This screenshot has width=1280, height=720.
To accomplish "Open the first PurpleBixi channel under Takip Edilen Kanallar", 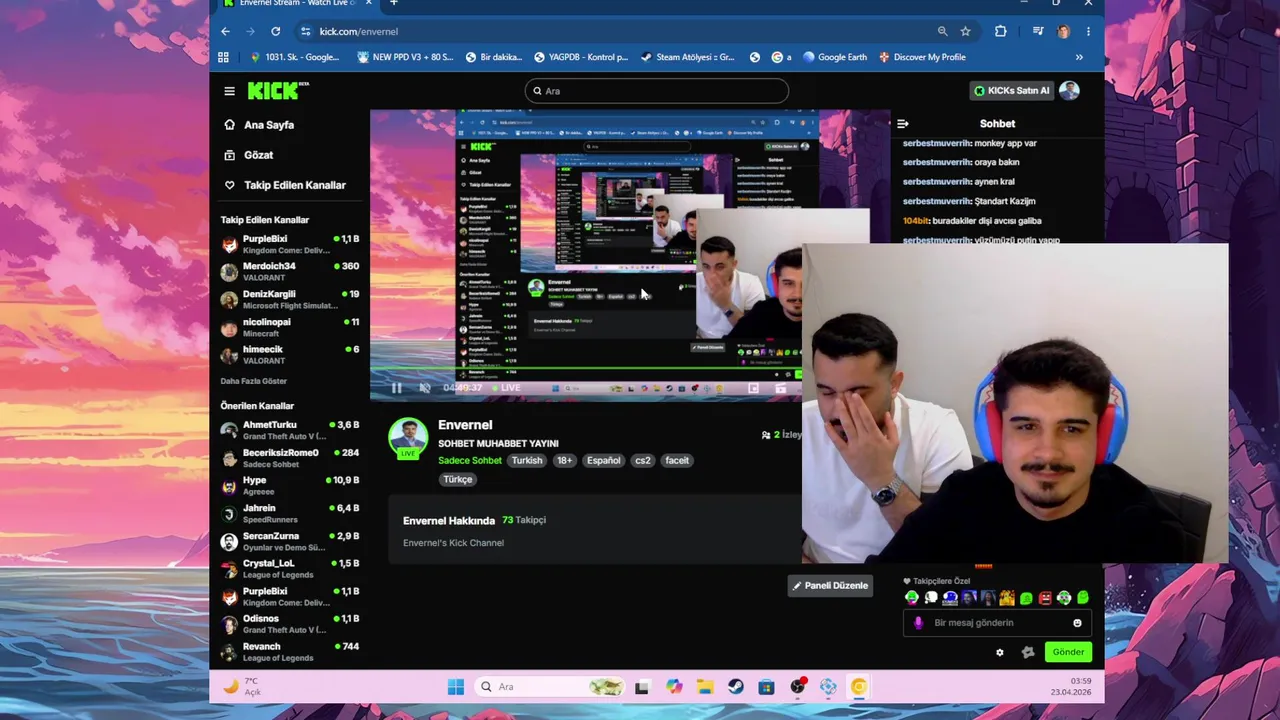I will [x=290, y=244].
